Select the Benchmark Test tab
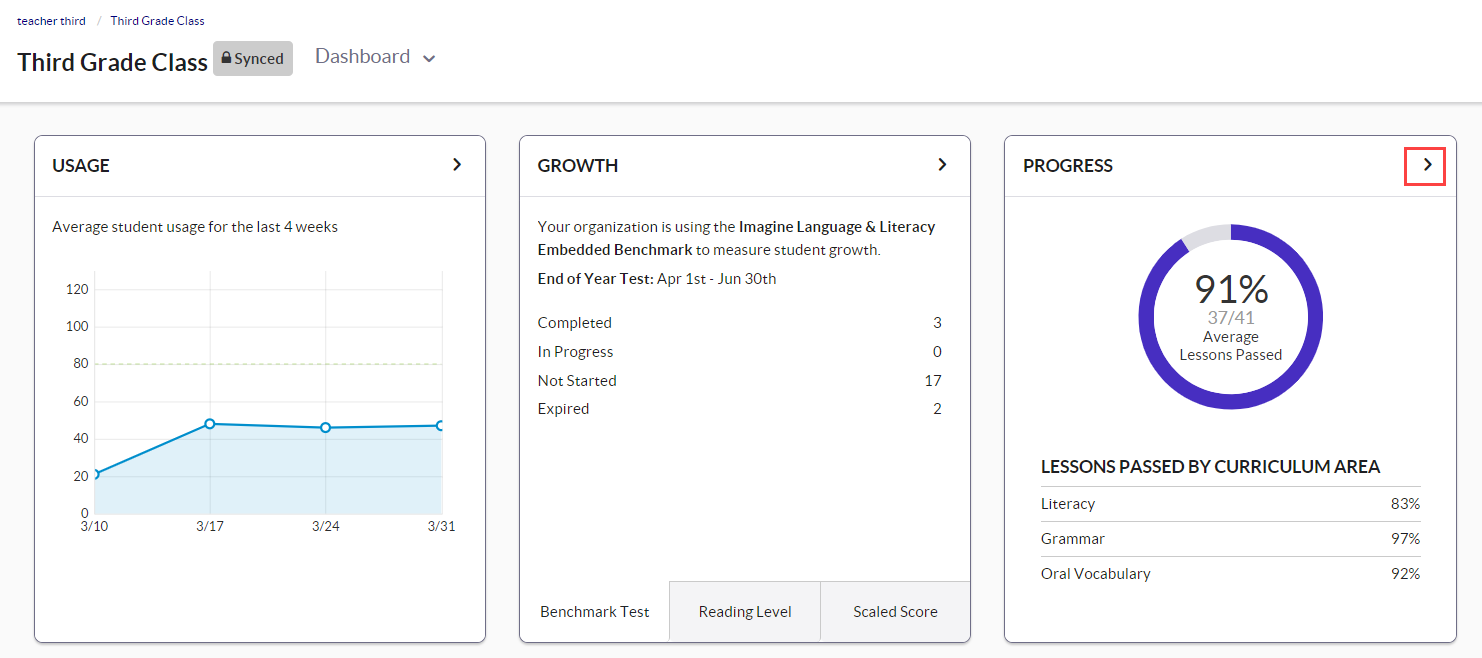The image size is (1482, 658). (594, 611)
